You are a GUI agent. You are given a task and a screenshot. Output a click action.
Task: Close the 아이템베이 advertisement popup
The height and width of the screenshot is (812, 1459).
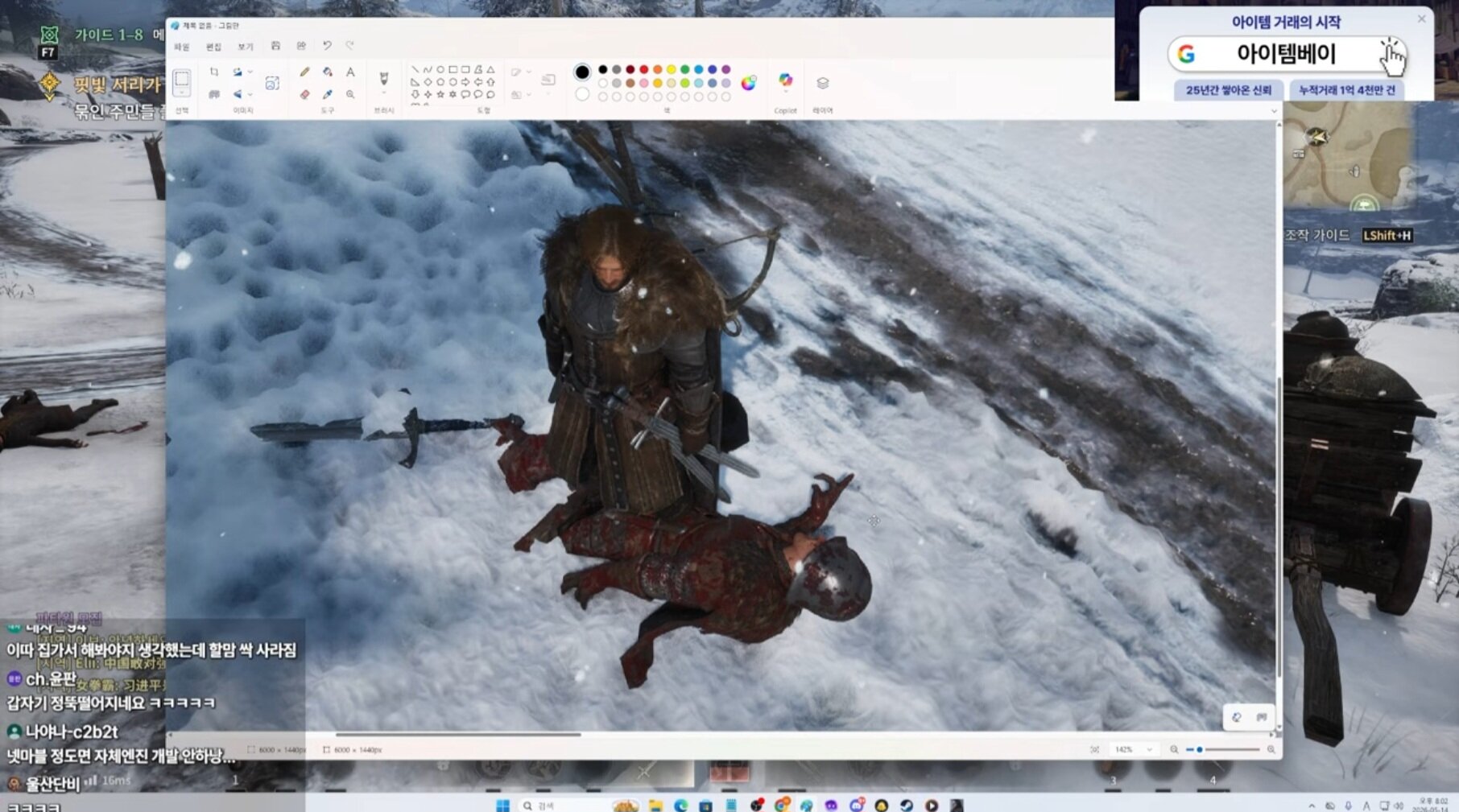(1421, 19)
